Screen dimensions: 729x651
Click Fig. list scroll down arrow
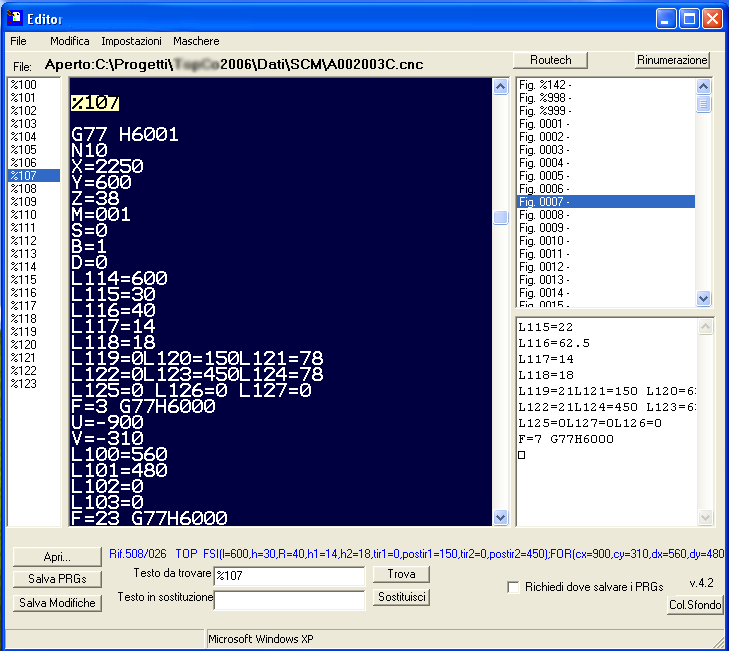point(703,298)
